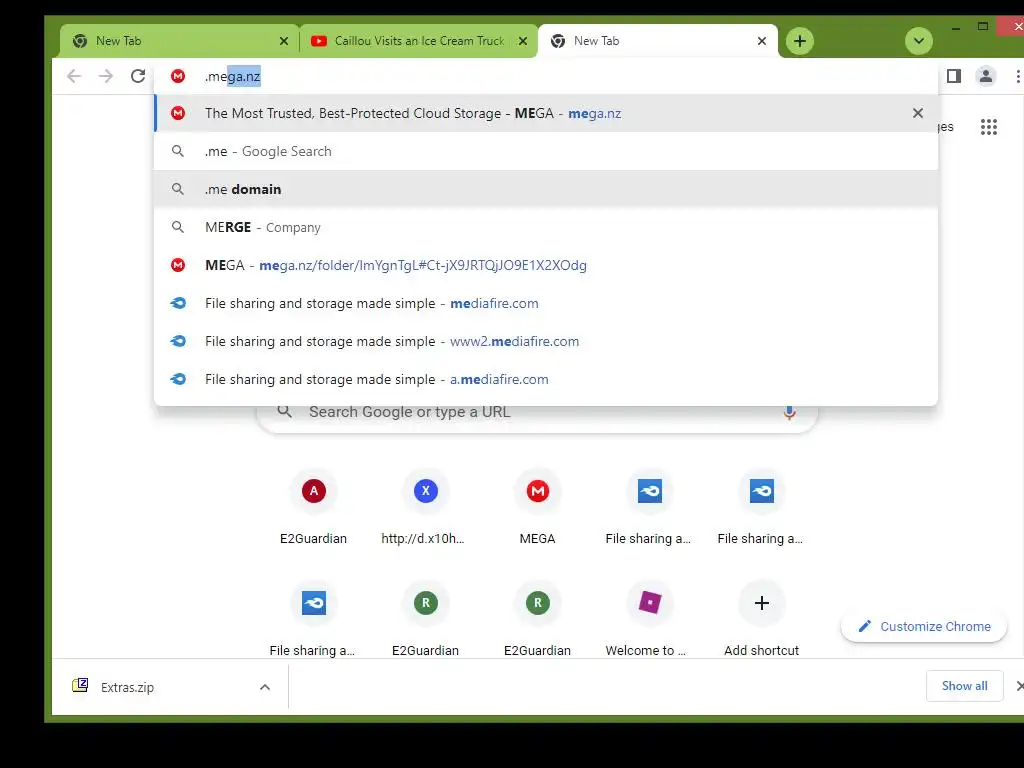The image size is (1024, 768).
Task: Click Customize Chrome button
Action: (x=923, y=626)
